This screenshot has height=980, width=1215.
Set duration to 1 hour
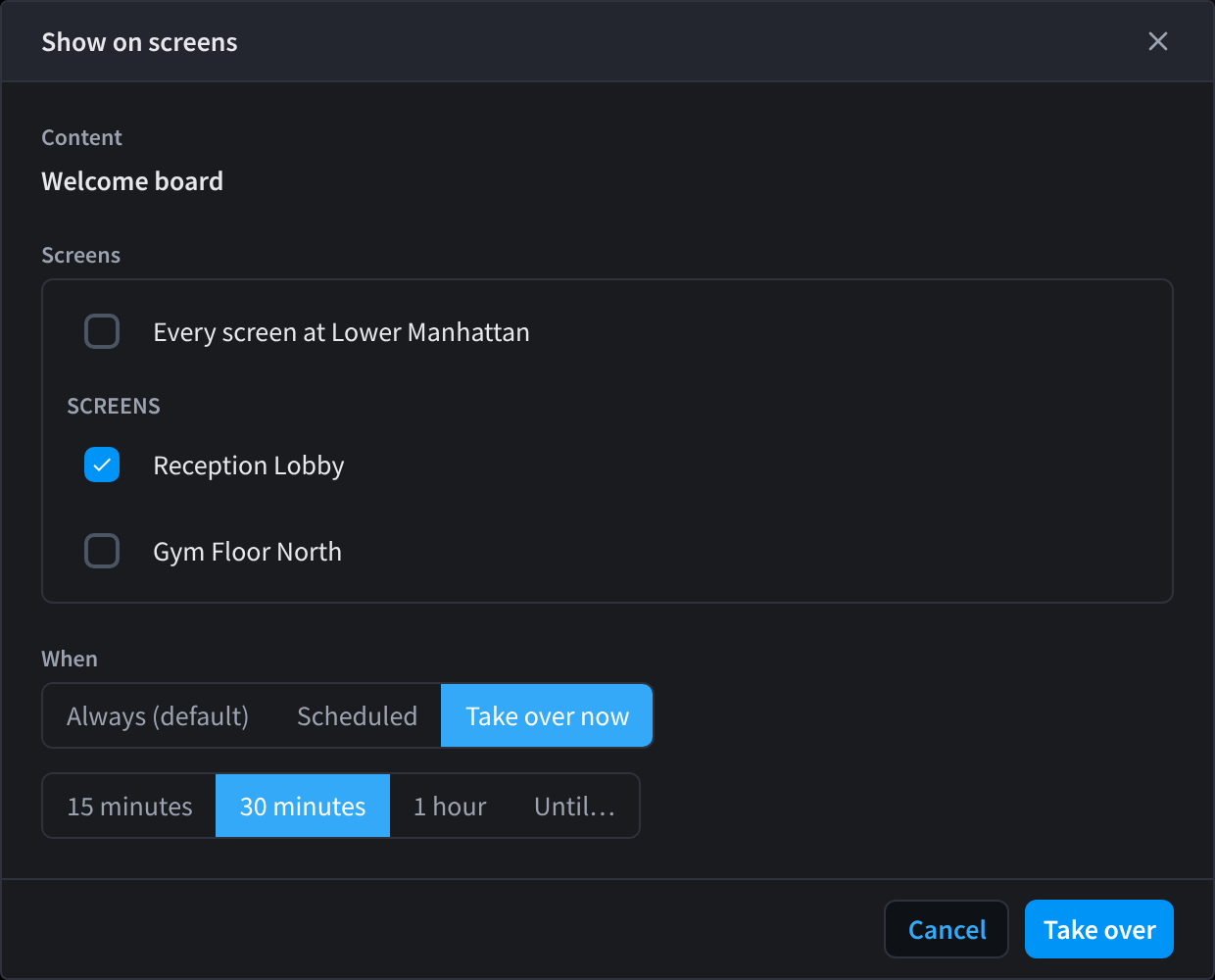coord(450,807)
